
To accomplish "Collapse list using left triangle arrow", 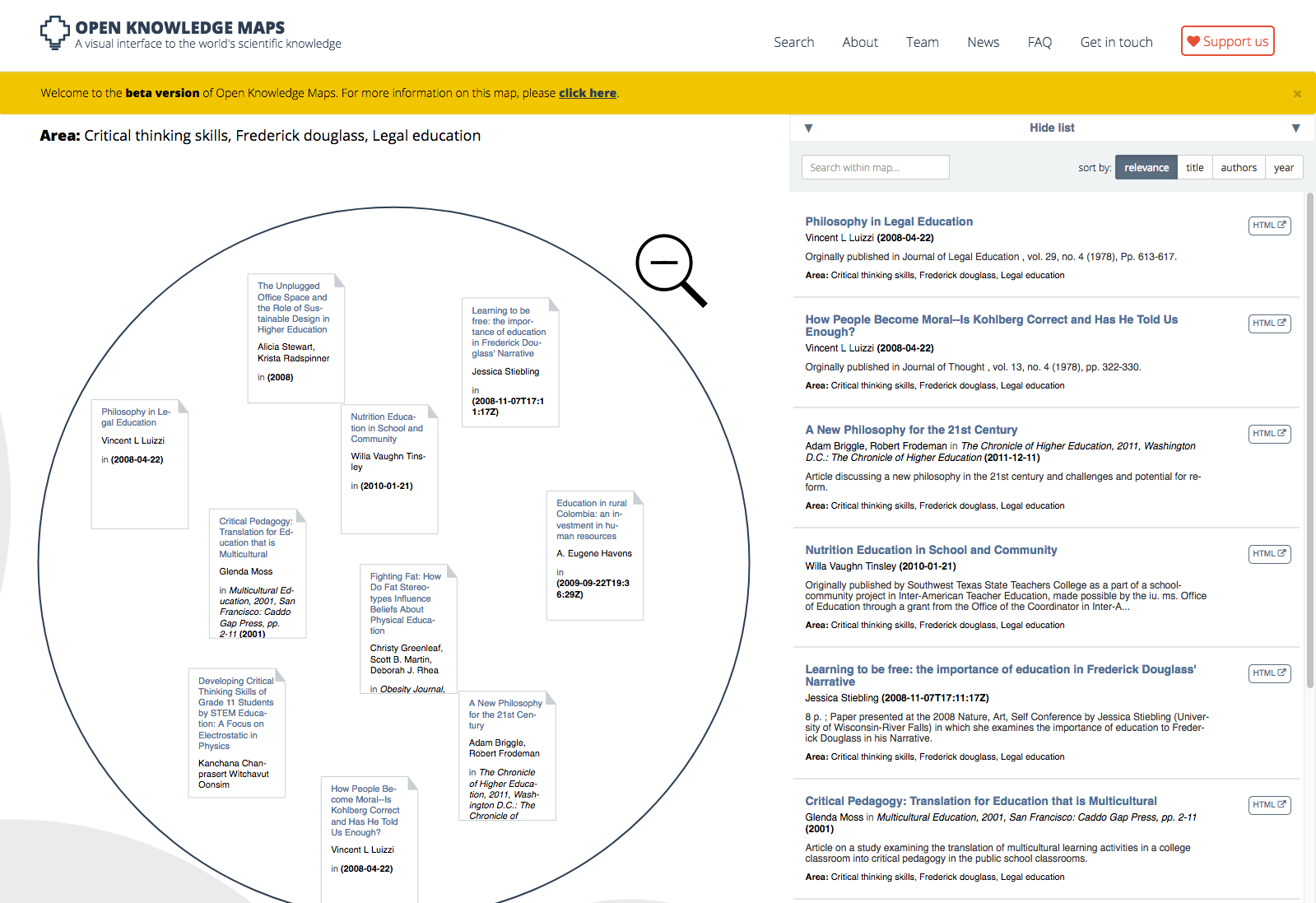I will [x=808, y=128].
